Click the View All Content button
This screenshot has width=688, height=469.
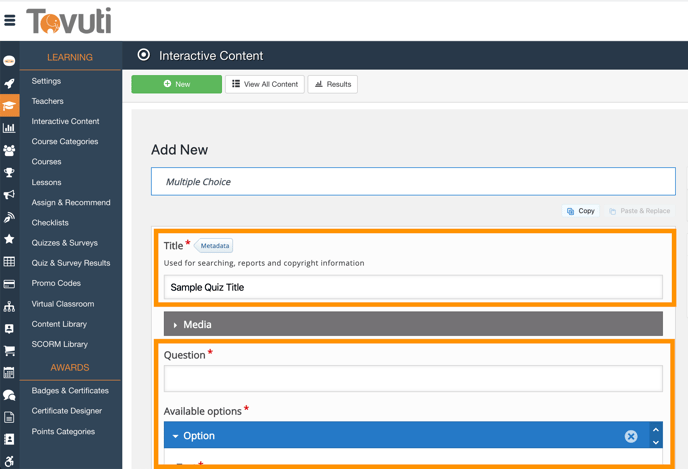click(x=265, y=84)
